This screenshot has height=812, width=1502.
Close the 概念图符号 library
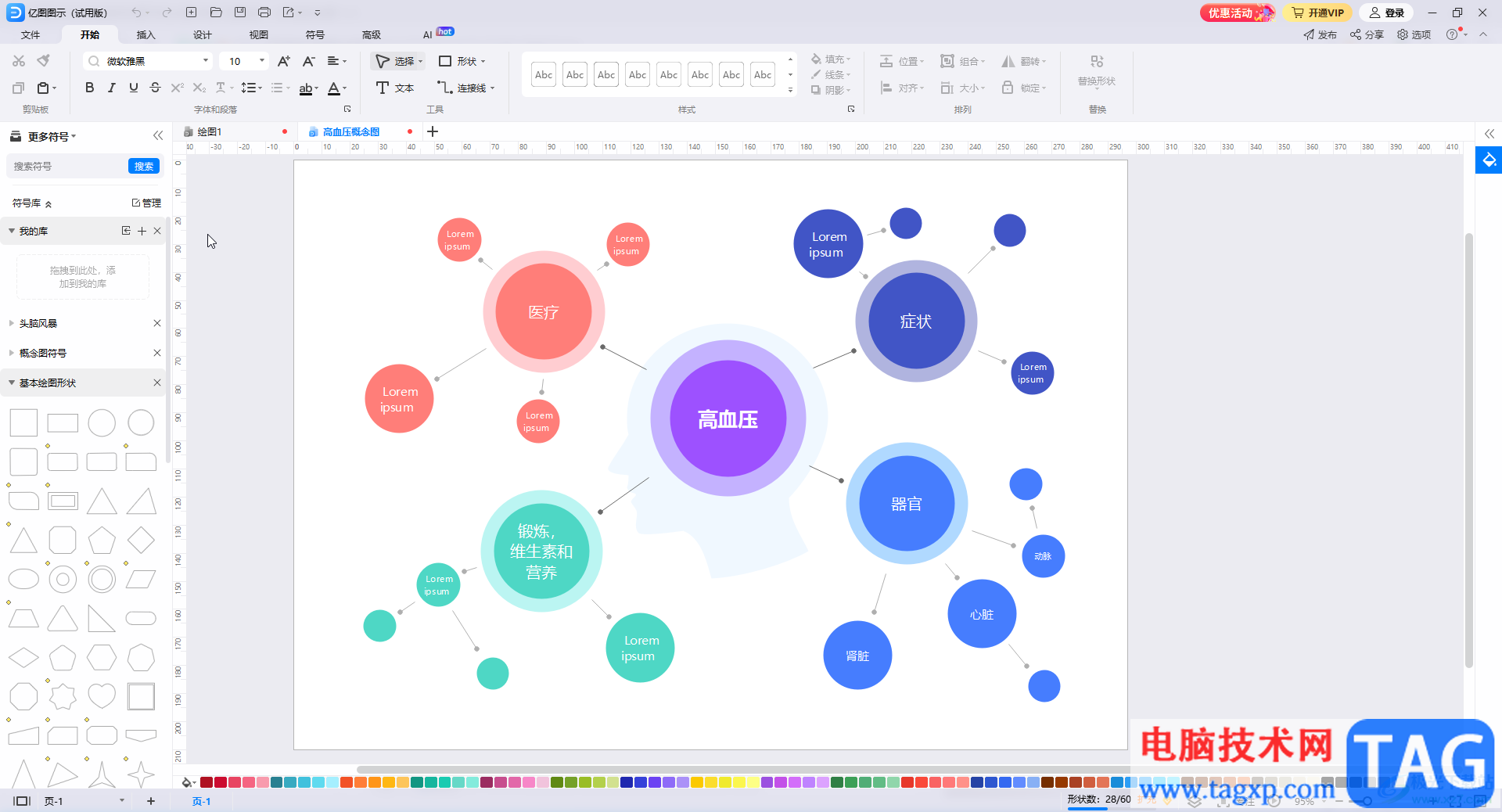click(157, 353)
